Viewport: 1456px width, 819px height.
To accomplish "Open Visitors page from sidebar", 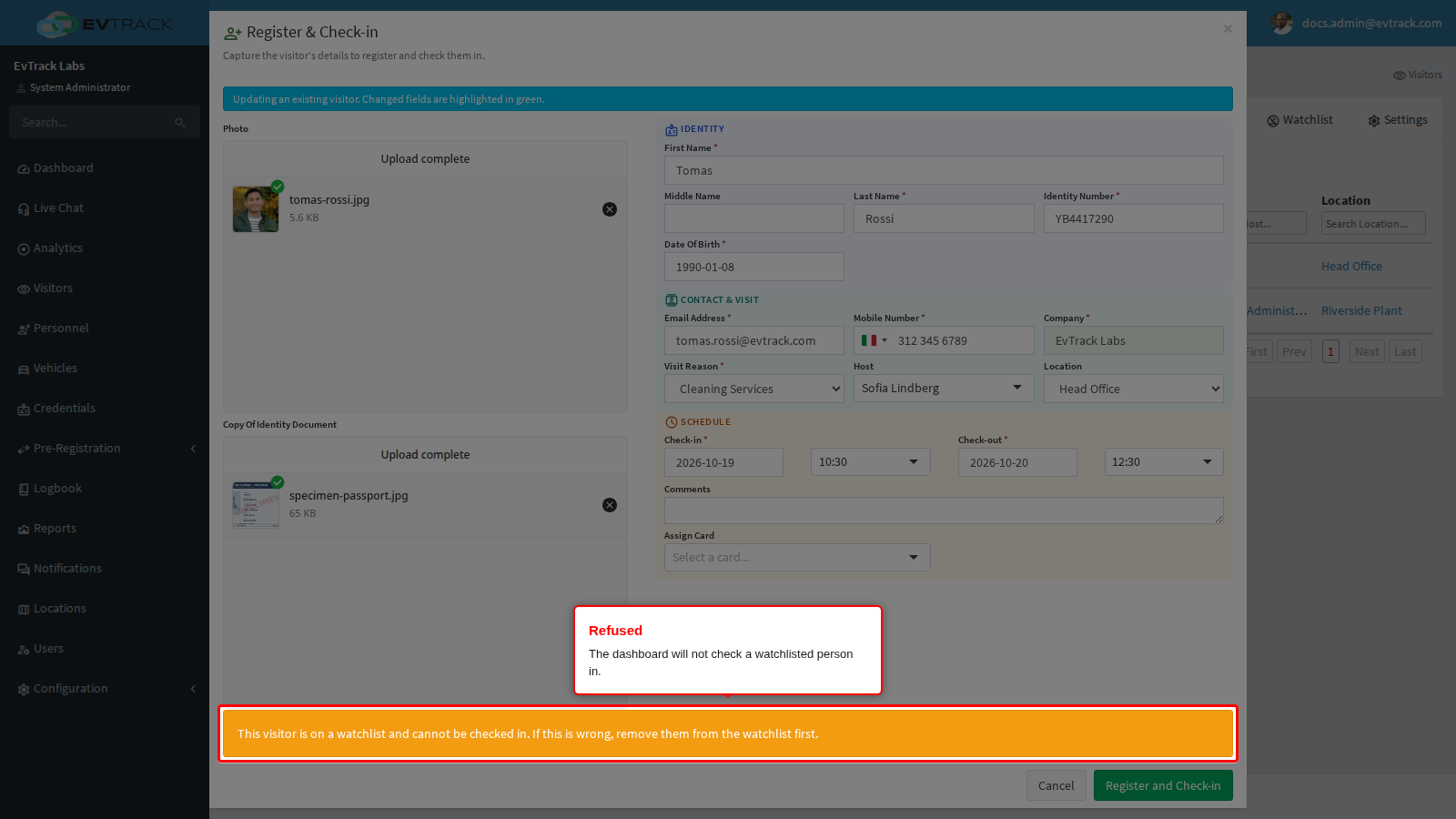I will pyautogui.click(x=45, y=288).
